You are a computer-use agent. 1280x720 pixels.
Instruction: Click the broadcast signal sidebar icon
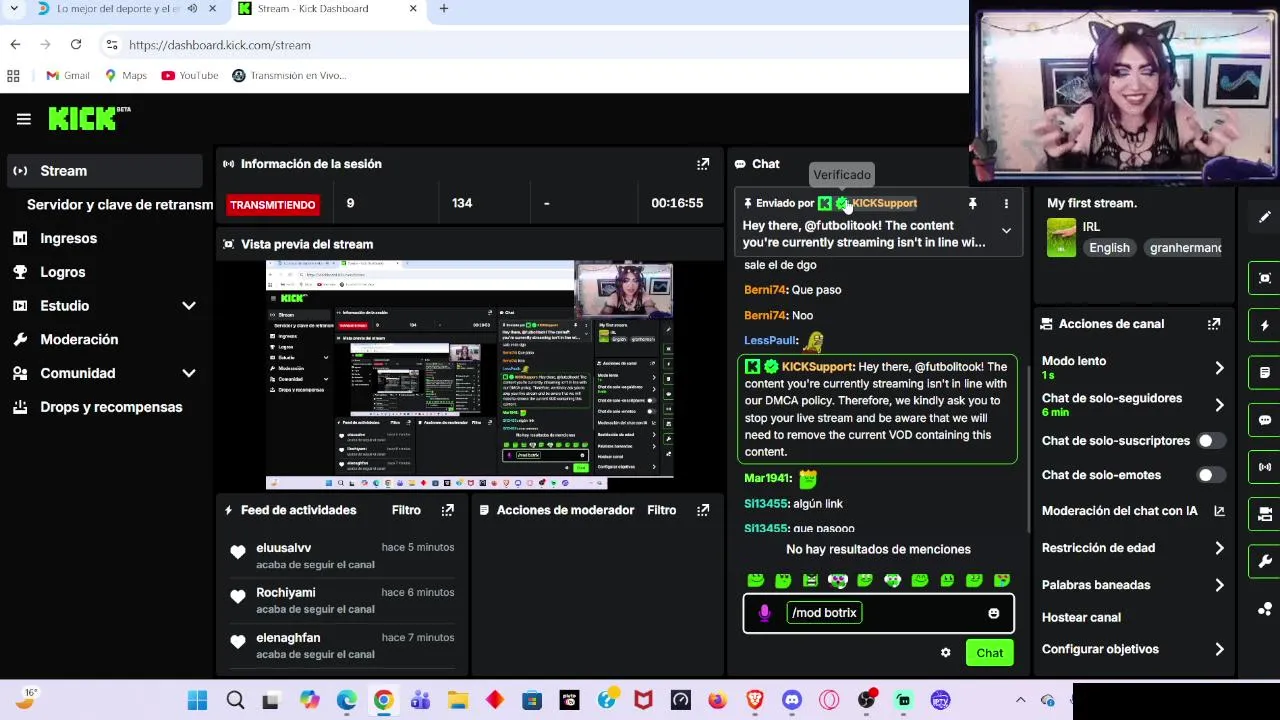[1265, 467]
